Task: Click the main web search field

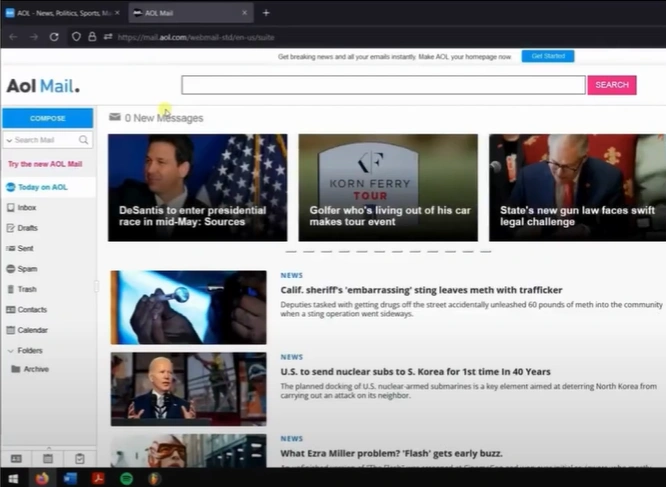Action: pos(383,85)
